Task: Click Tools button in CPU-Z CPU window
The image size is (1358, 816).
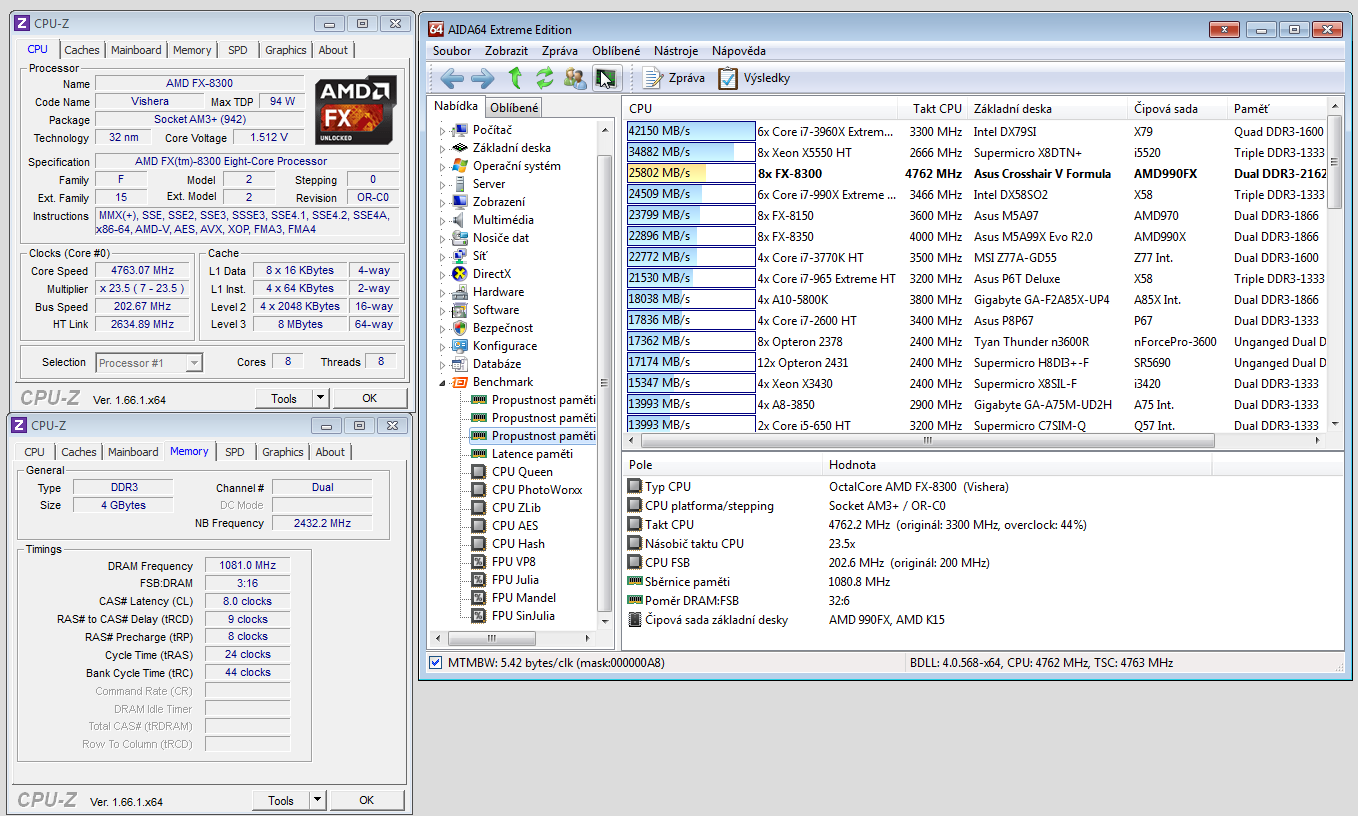Action: pos(284,398)
